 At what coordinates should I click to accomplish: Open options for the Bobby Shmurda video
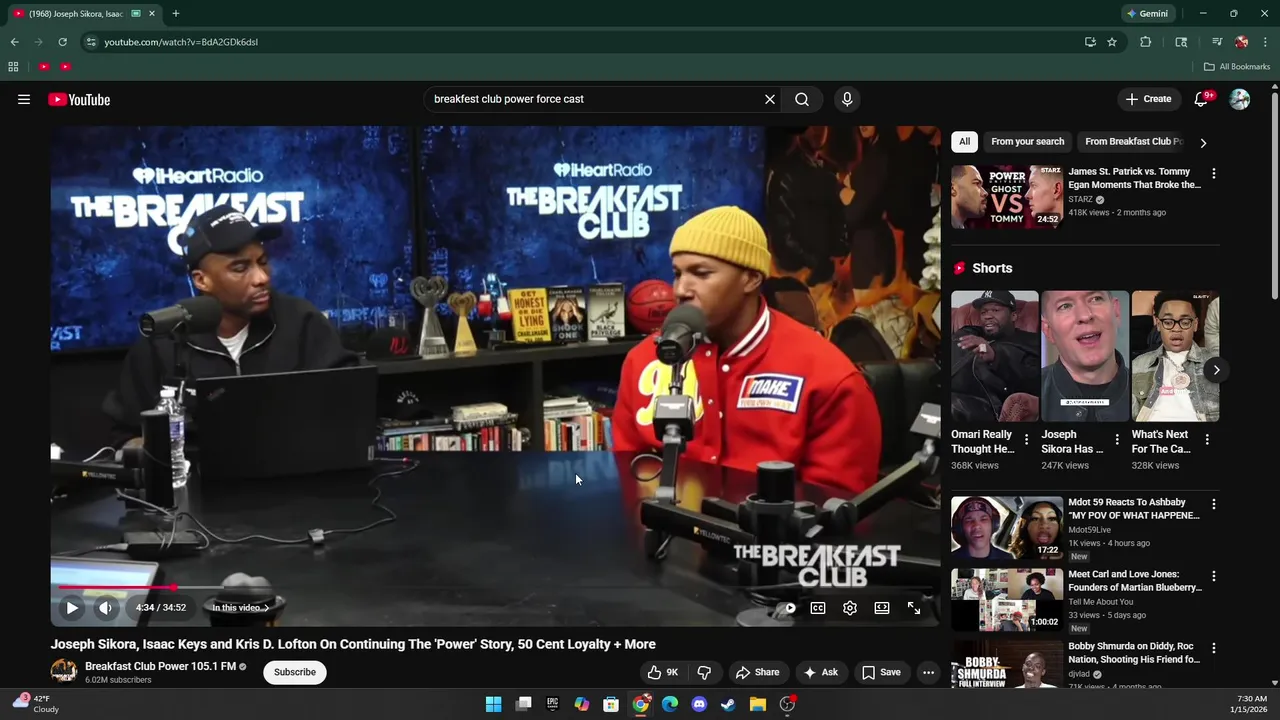(x=1214, y=649)
